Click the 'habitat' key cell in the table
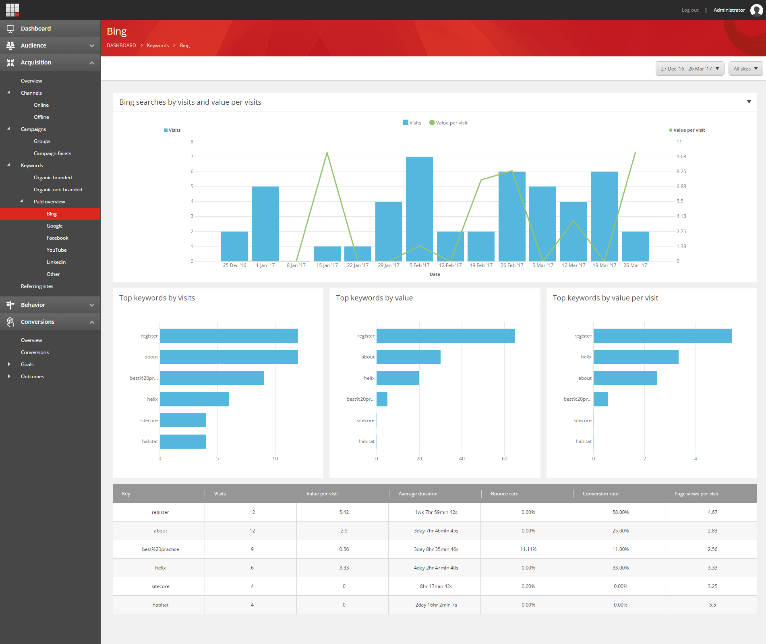Viewport: 766px width, 644px height. pyautogui.click(x=160, y=605)
